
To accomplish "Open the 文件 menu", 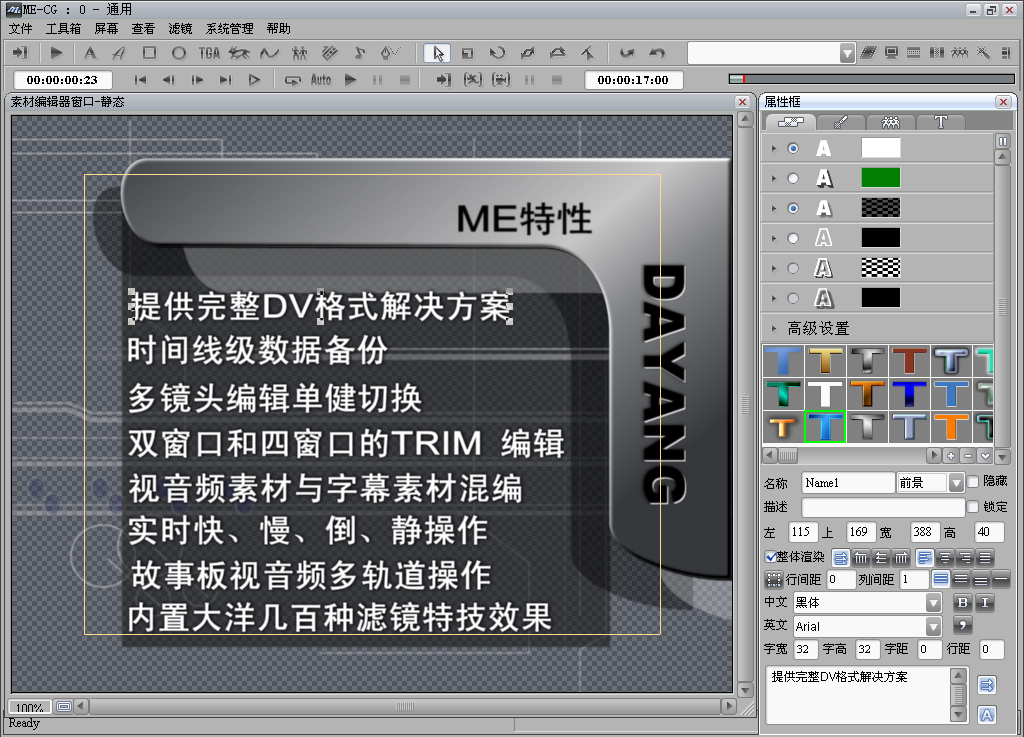I will click(20, 29).
